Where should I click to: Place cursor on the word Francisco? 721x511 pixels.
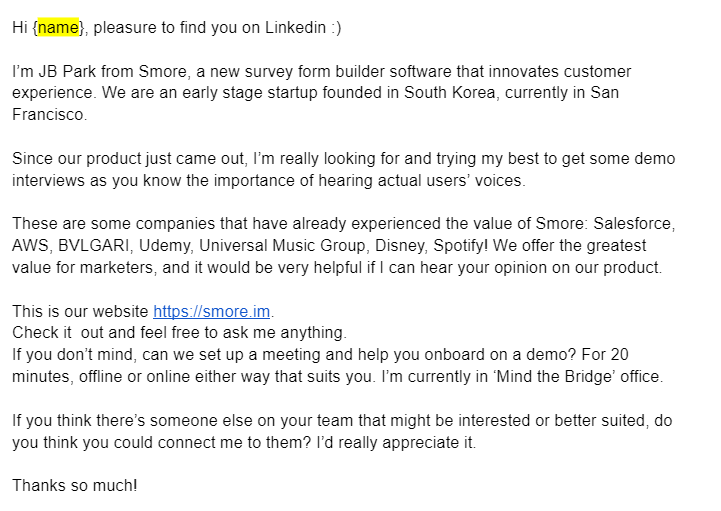click(x=48, y=115)
